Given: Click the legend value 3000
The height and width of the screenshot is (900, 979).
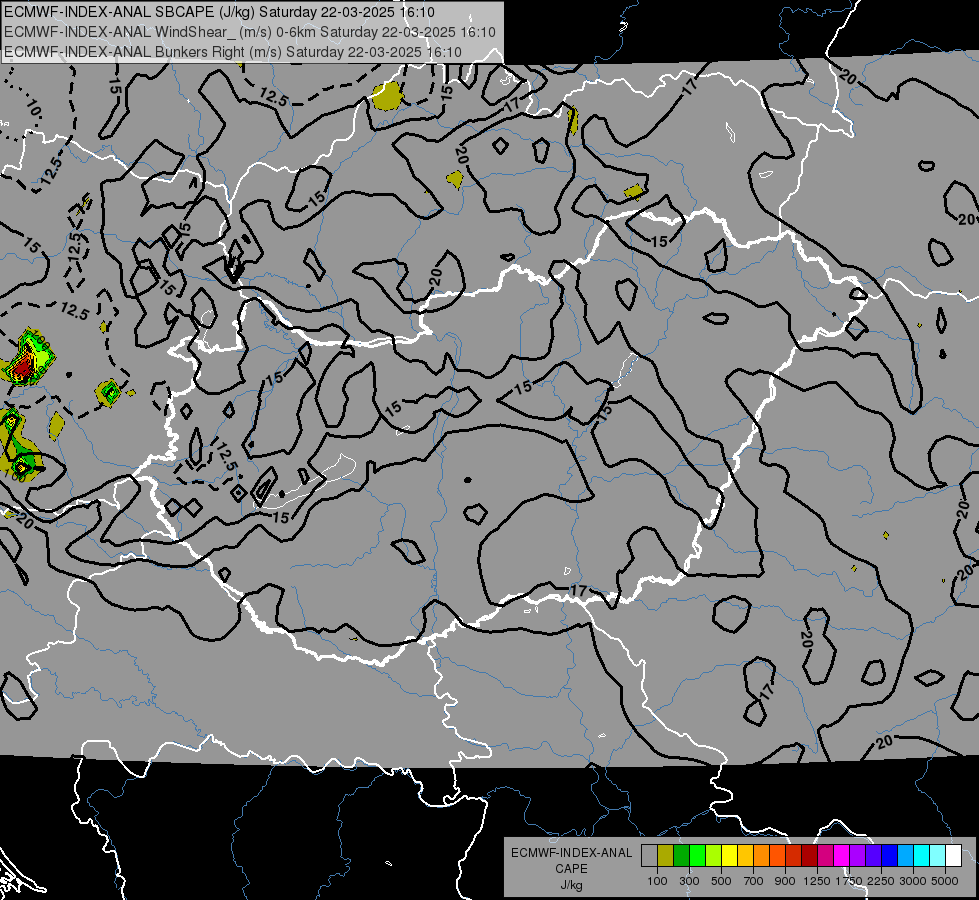Looking at the screenshot, I should [913, 881].
